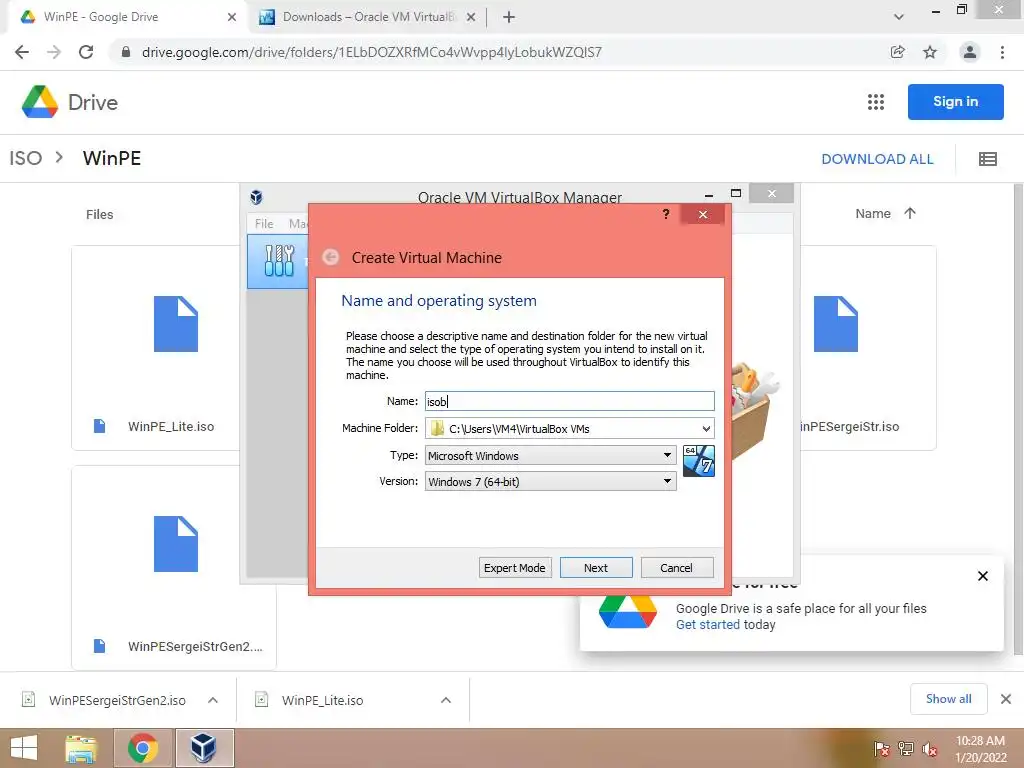Screen dimensions: 1024x768
Task: Cancel the Create Virtual Machine dialog
Action: 677,568
